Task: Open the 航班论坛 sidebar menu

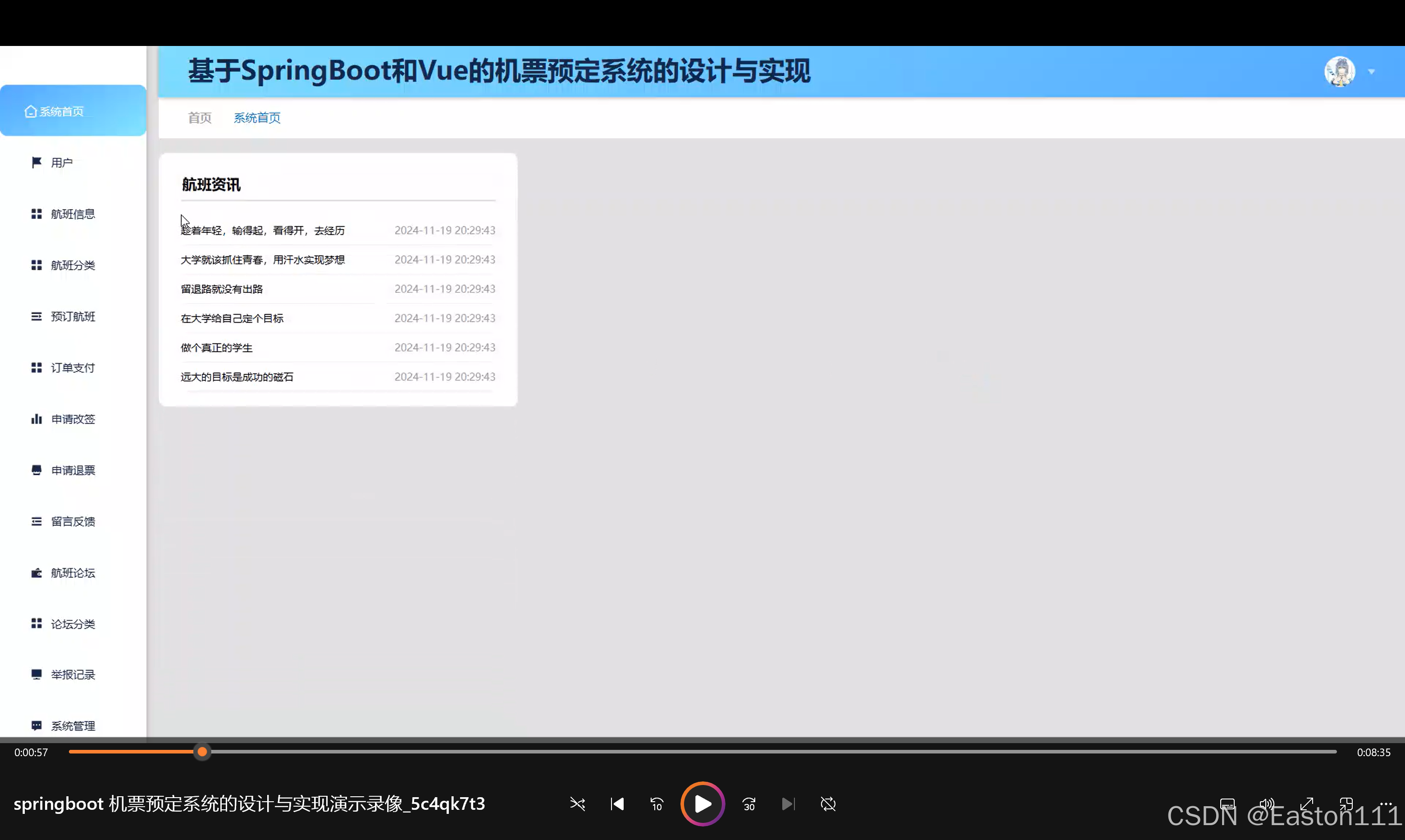Action: coord(73,573)
